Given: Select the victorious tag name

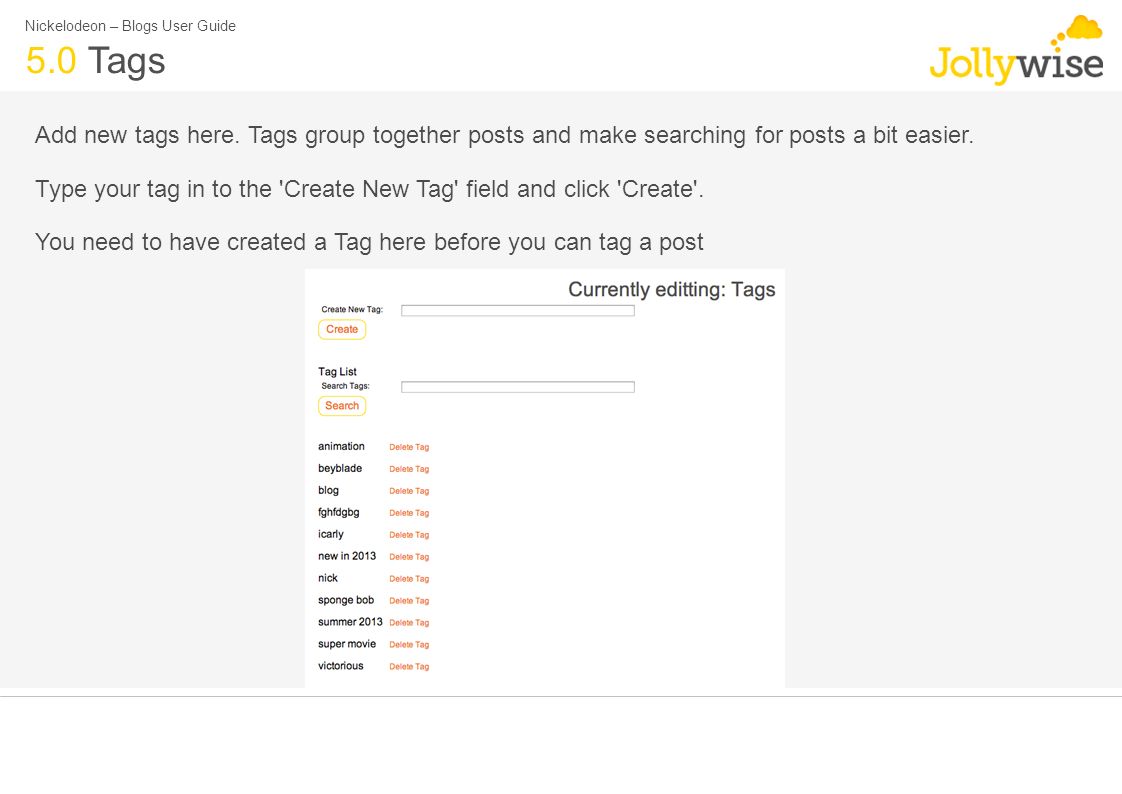Looking at the screenshot, I should tap(341, 666).
